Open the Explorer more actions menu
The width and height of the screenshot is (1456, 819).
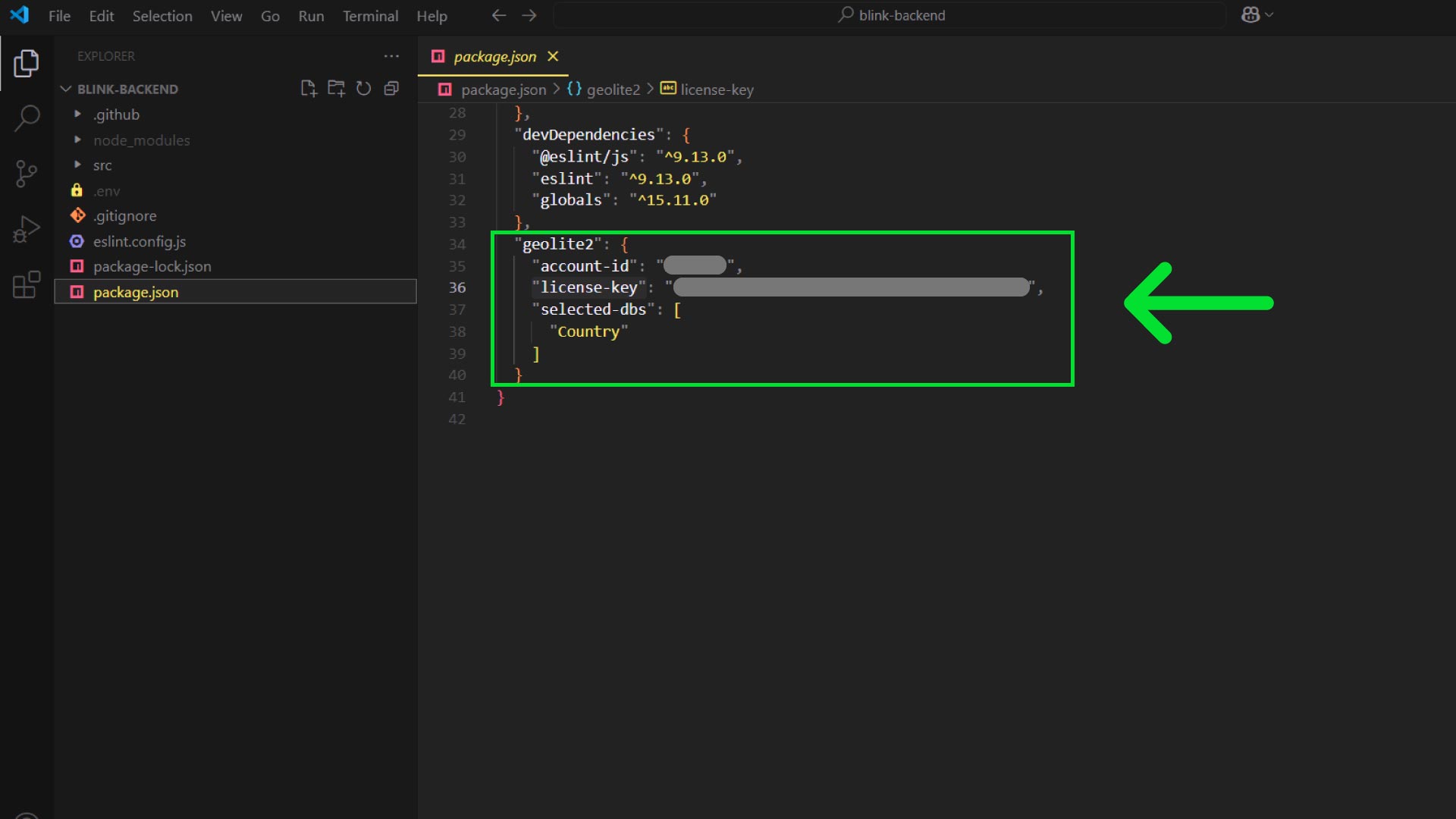coord(391,56)
